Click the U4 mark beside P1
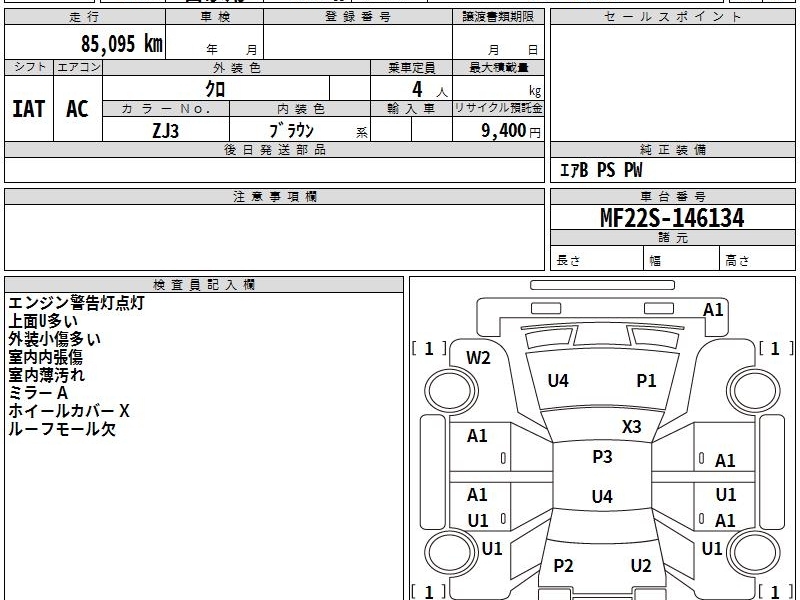 point(558,381)
